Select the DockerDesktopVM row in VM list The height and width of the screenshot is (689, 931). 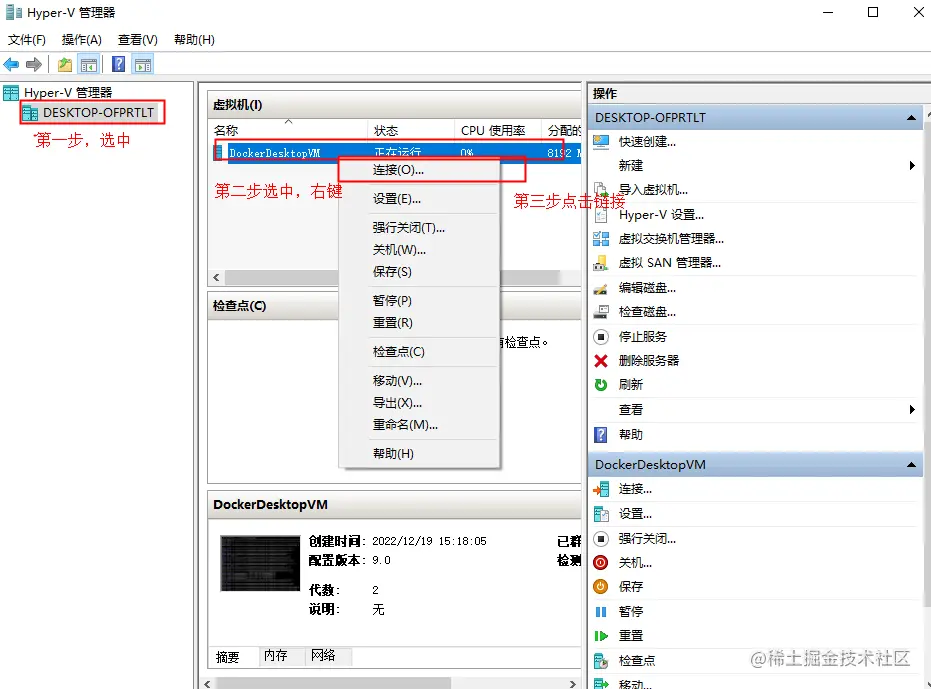(396, 153)
